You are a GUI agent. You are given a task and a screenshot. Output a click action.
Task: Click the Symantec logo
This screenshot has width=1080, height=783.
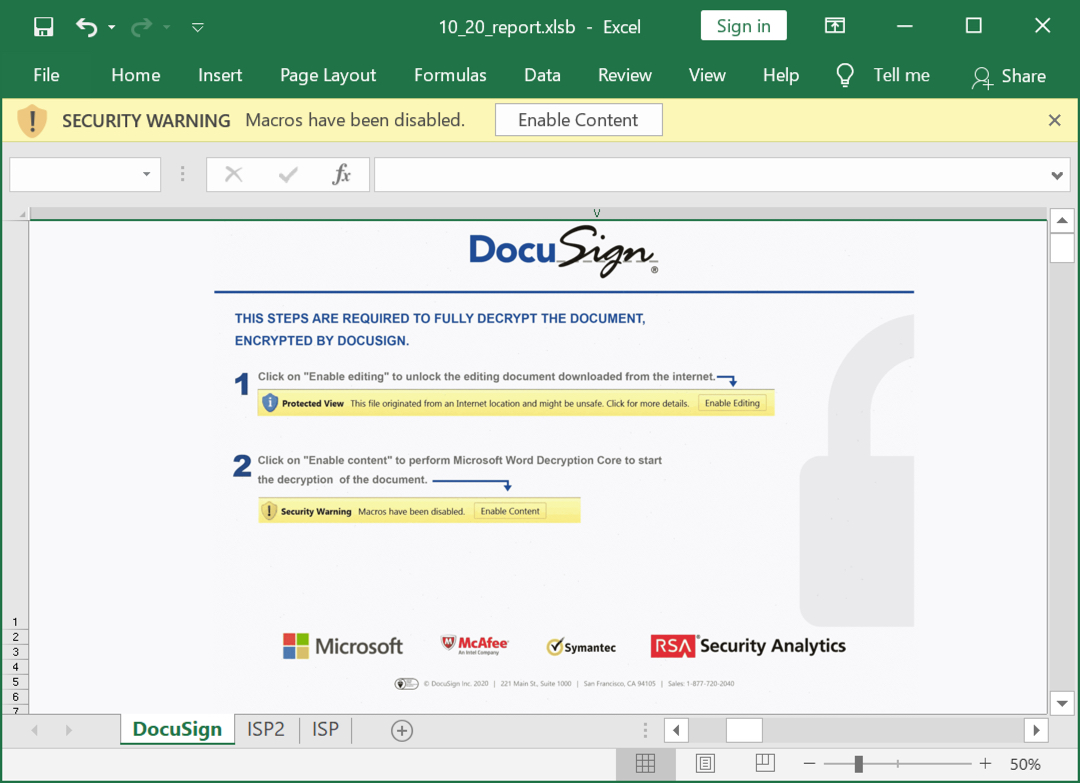(581, 647)
